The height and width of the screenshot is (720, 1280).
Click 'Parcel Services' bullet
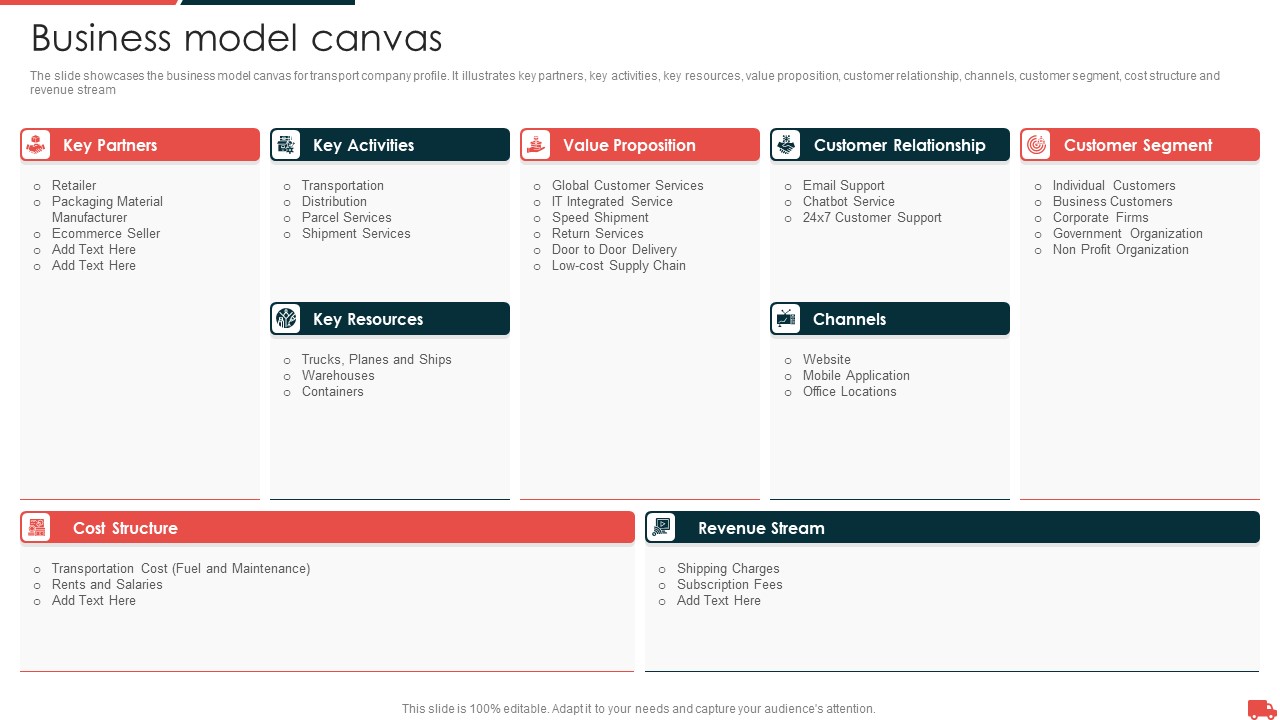pos(347,218)
